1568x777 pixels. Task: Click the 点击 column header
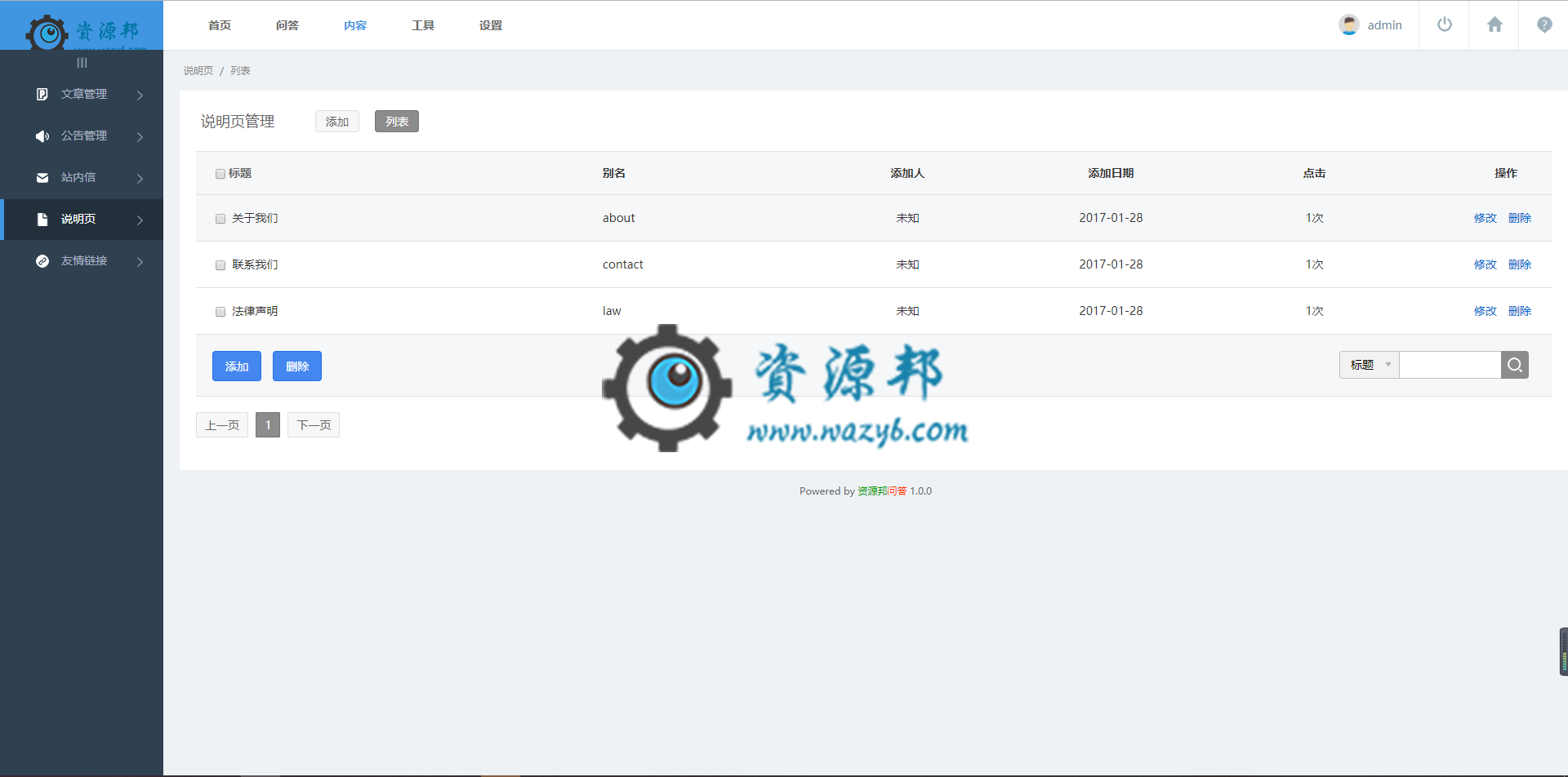[1314, 173]
